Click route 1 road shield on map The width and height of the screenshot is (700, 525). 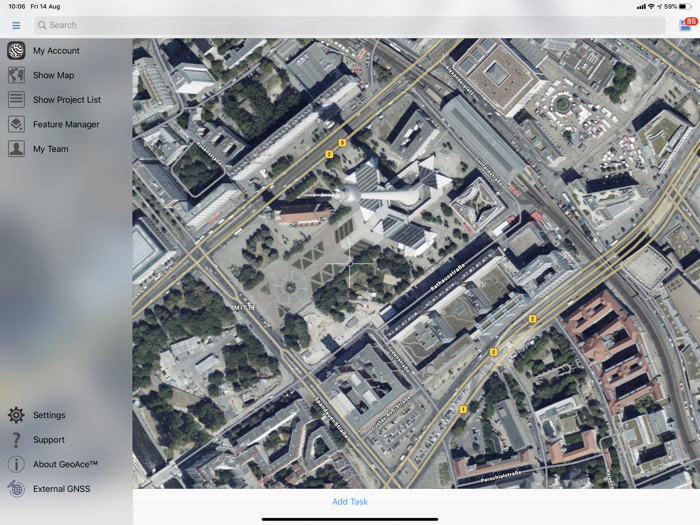[463, 409]
